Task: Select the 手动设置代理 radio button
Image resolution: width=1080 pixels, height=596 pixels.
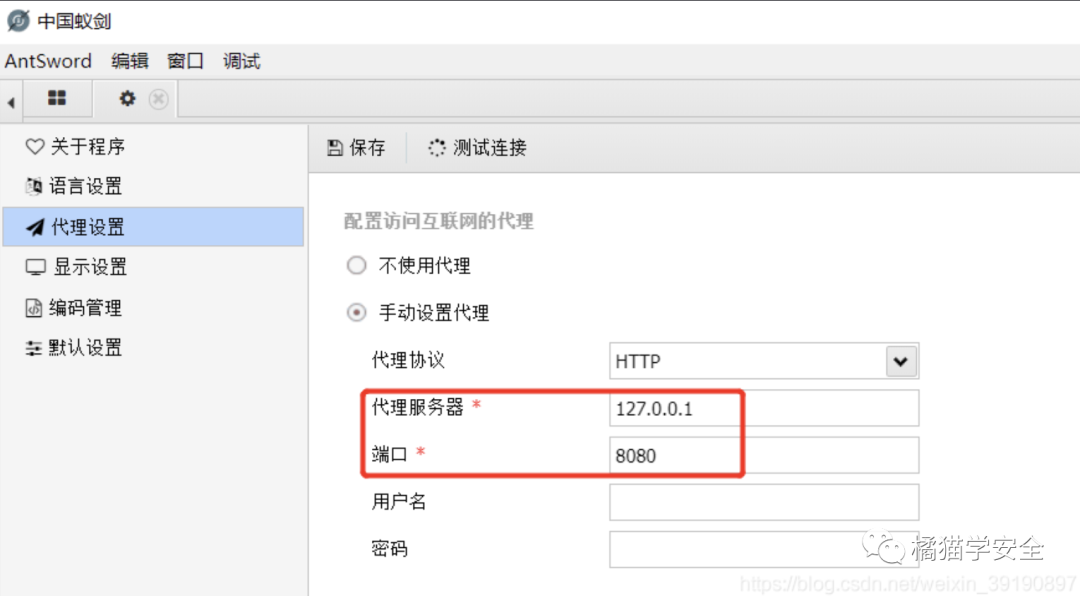Action: [x=356, y=313]
